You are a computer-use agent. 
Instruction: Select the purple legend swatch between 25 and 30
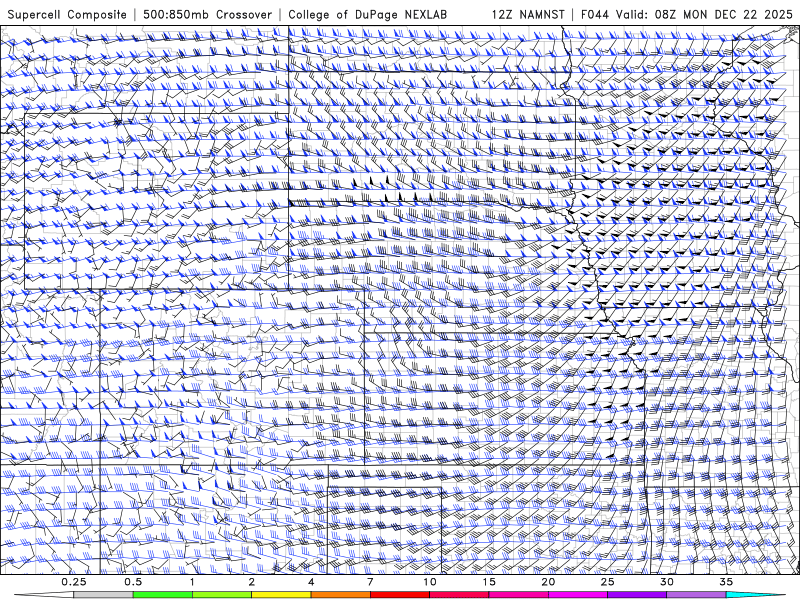(x=637, y=595)
